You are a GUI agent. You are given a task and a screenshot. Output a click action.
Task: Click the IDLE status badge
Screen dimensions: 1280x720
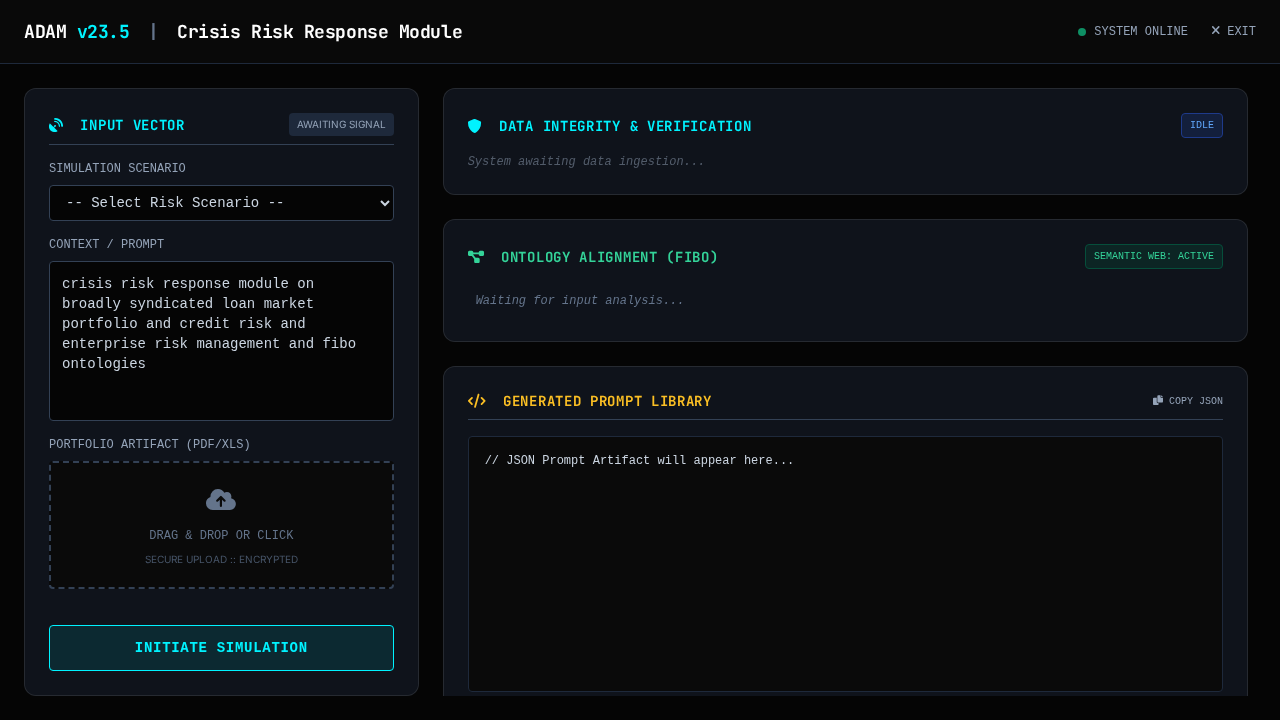click(x=1201, y=126)
